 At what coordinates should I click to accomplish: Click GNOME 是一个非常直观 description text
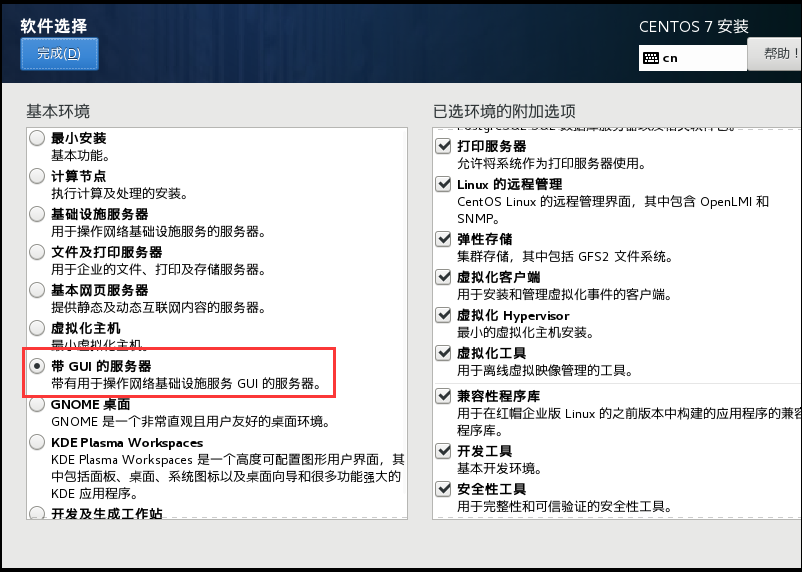[191, 422]
